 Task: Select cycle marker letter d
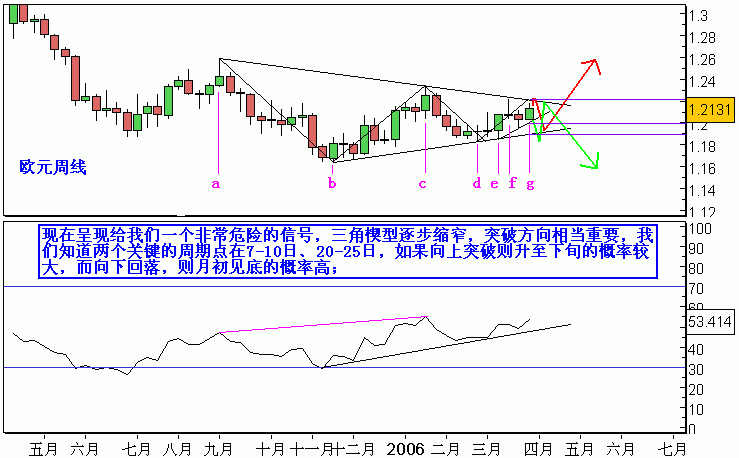tap(477, 183)
